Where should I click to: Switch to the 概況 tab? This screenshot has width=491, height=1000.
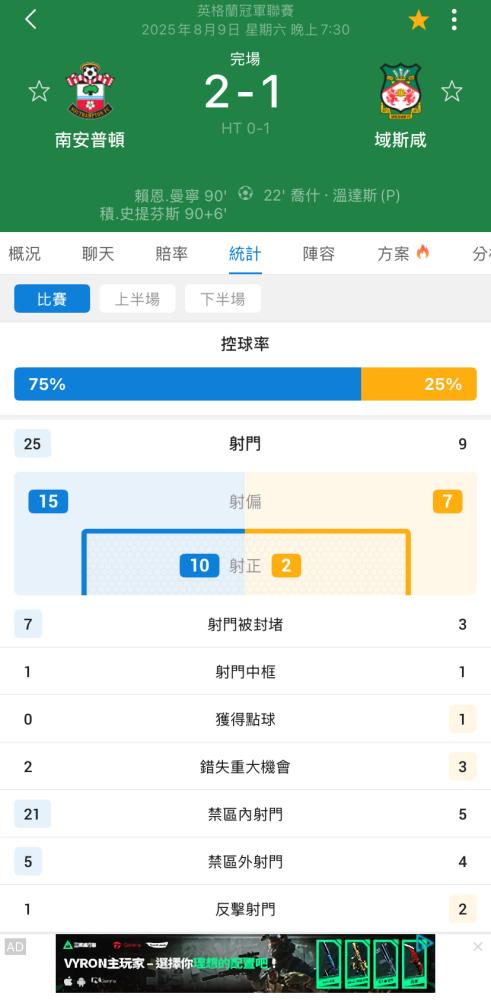(24, 254)
